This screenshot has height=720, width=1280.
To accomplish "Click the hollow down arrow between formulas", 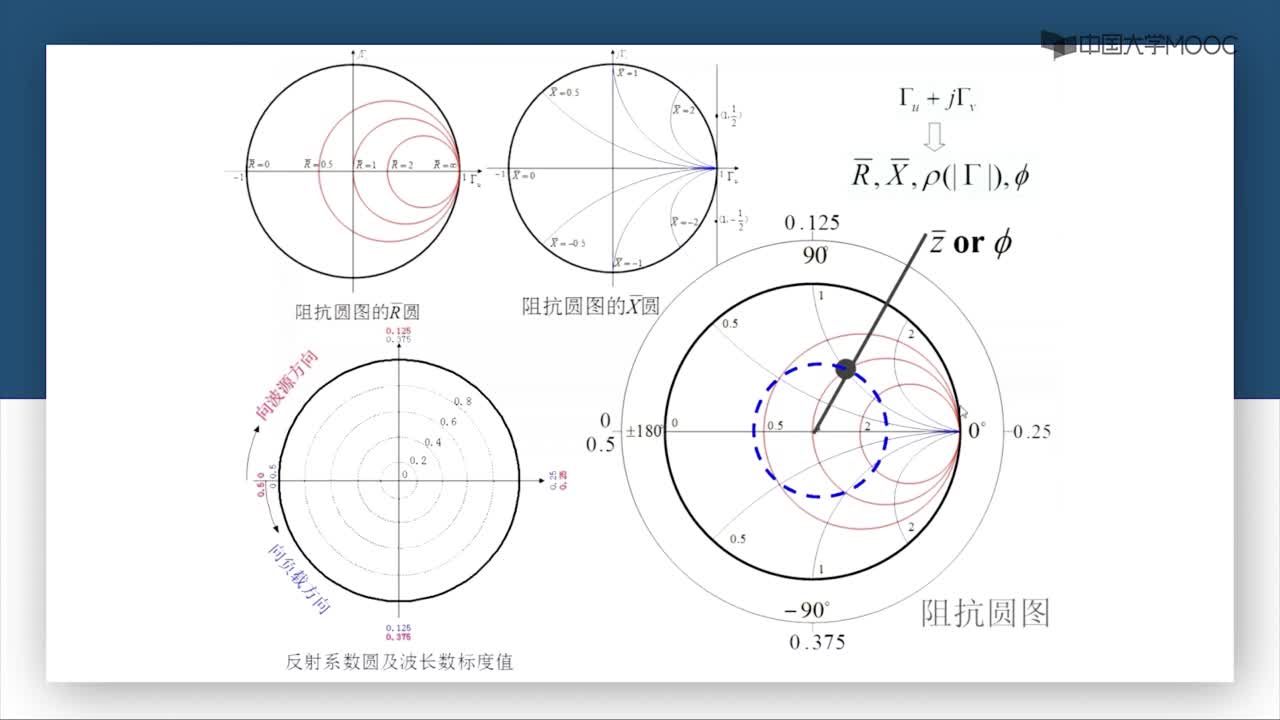I will click(933, 135).
